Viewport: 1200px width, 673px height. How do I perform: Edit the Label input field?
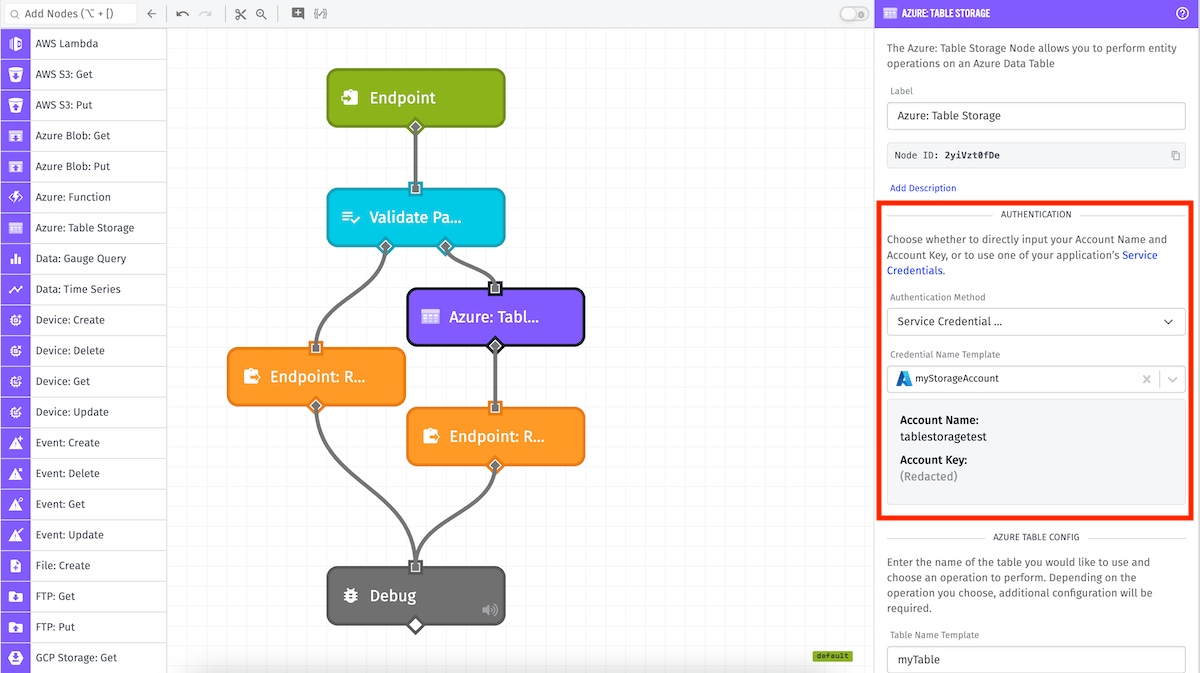pos(1036,116)
